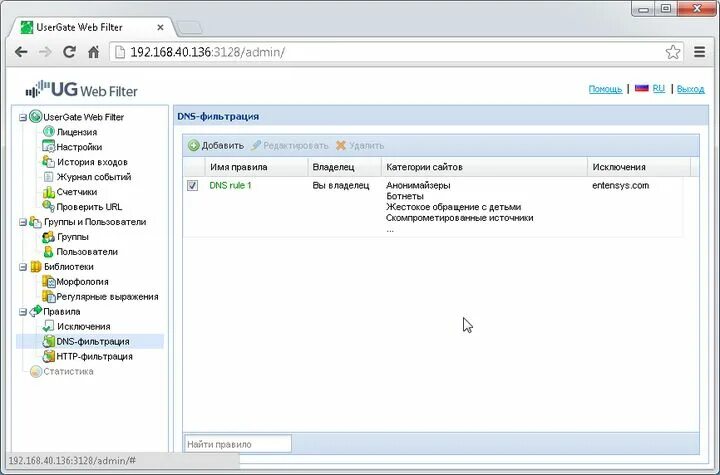720x475 pixels.
Task: Open Счетчики in the sidebar
Action: (77, 192)
